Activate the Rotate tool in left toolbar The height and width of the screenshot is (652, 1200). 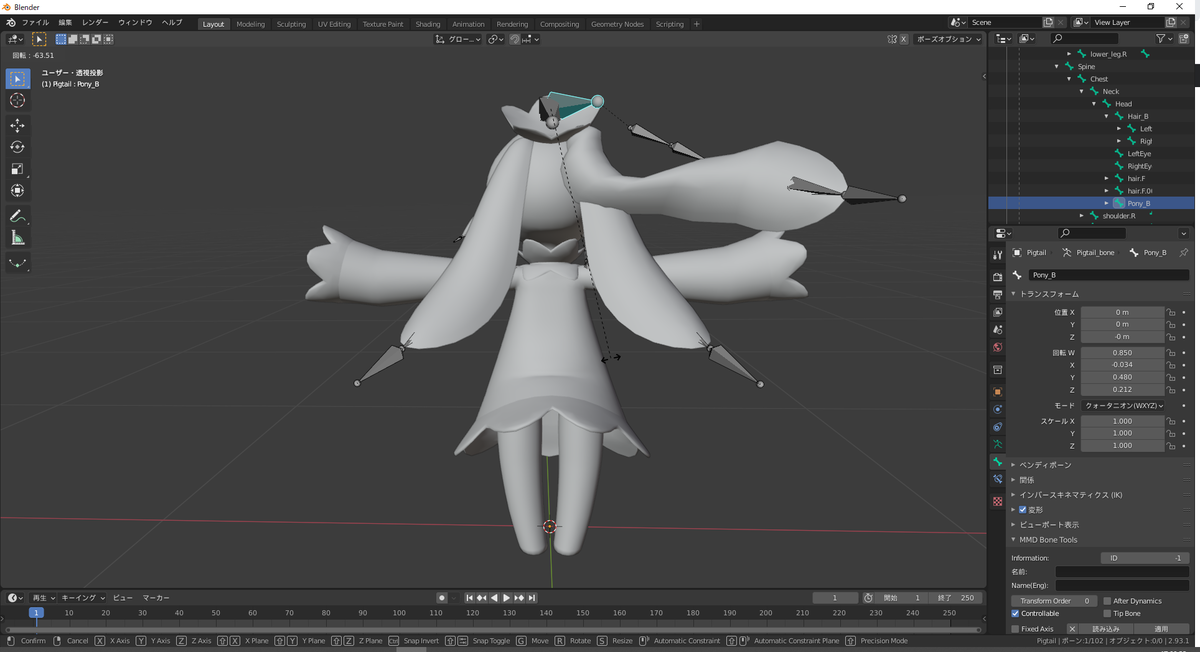pos(18,147)
